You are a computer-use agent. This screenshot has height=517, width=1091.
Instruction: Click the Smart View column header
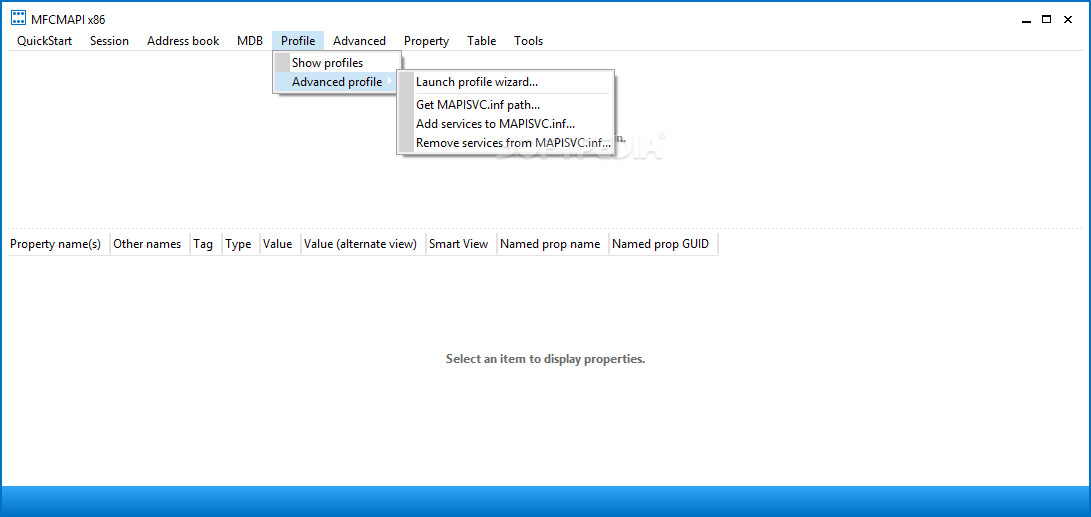[461, 244]
